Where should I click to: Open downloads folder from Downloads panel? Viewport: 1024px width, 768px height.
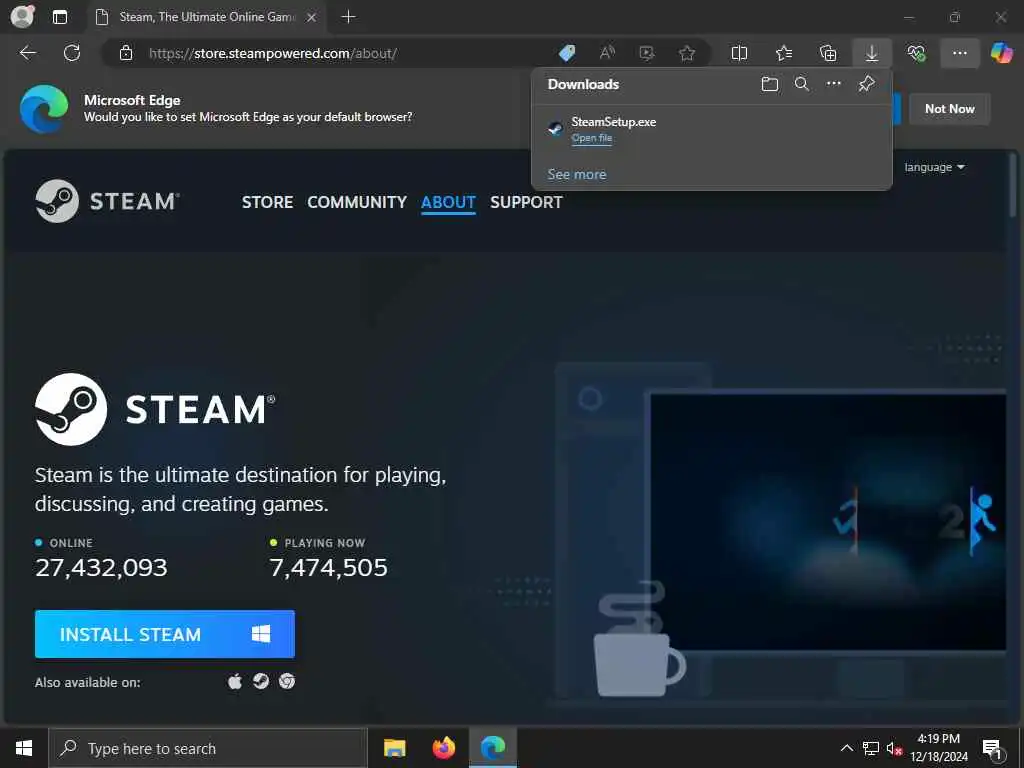coord(769,84)
